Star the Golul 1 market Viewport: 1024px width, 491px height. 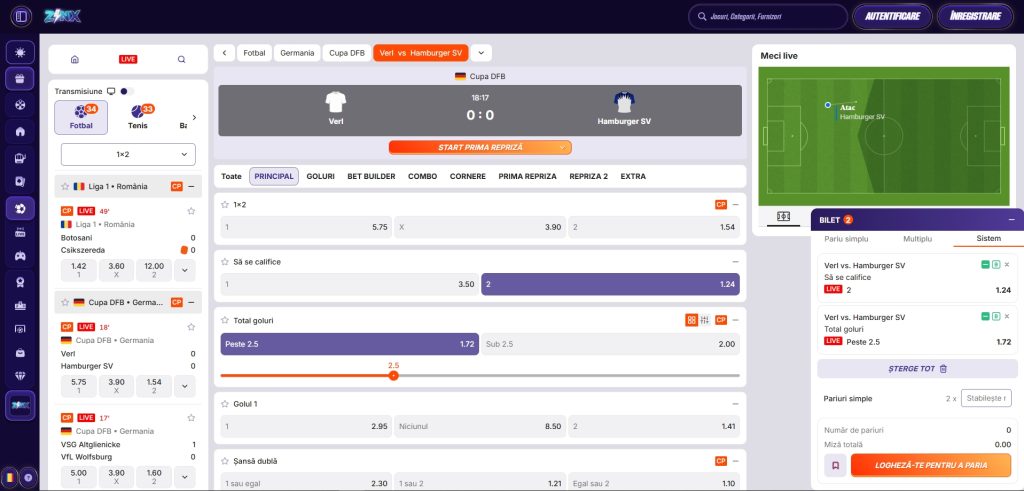click(x=225, y=404)
